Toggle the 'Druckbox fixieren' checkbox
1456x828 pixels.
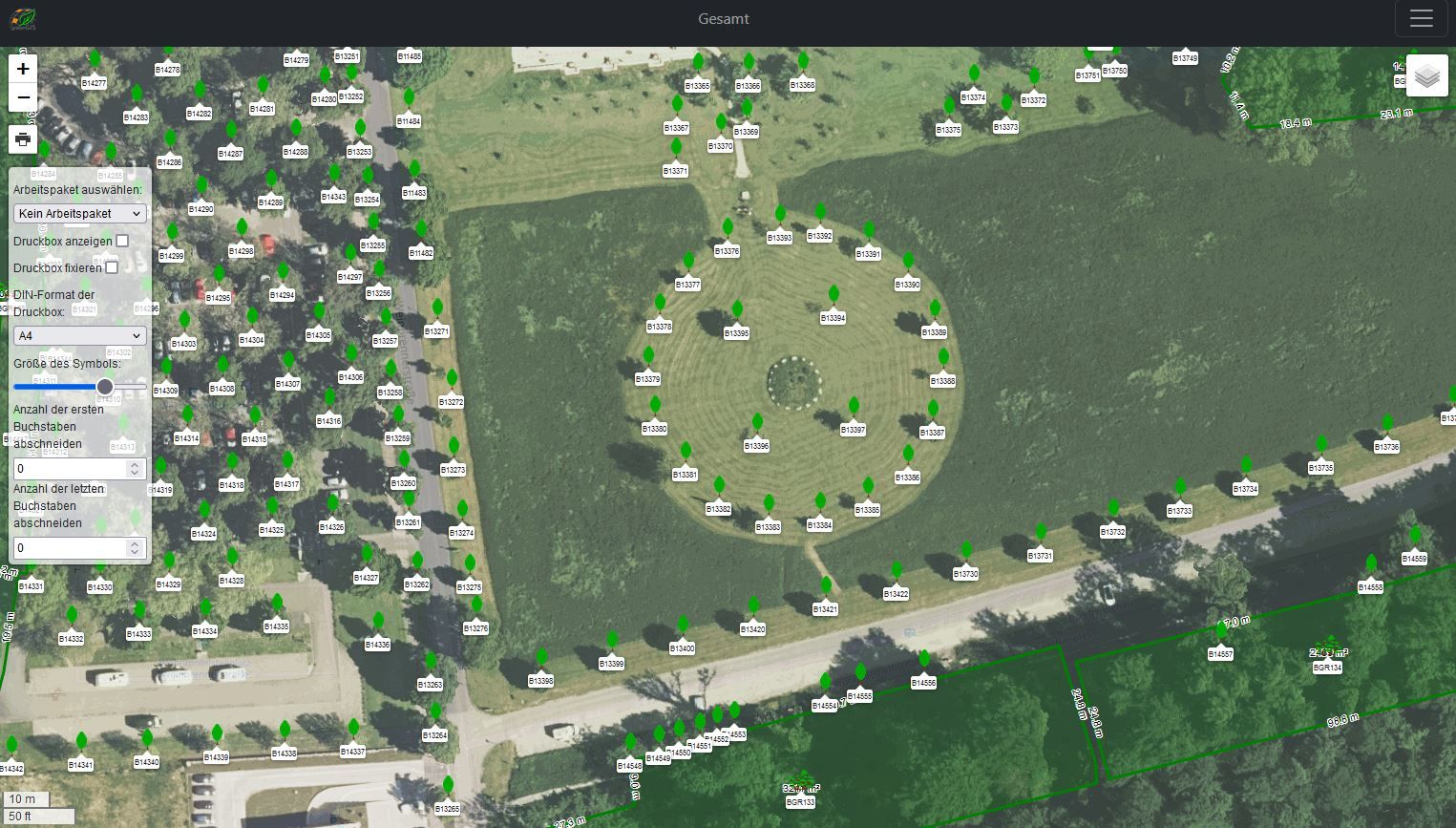112,267
